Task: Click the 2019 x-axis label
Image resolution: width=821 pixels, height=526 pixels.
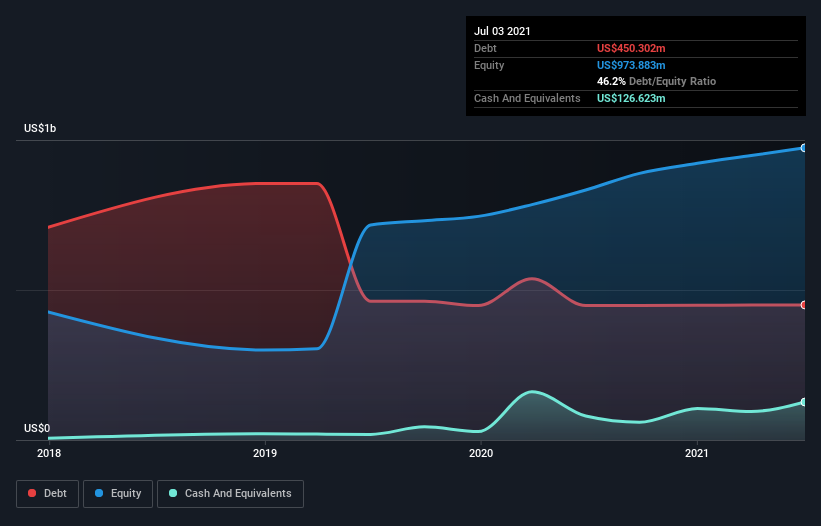Action: [265, 453]
